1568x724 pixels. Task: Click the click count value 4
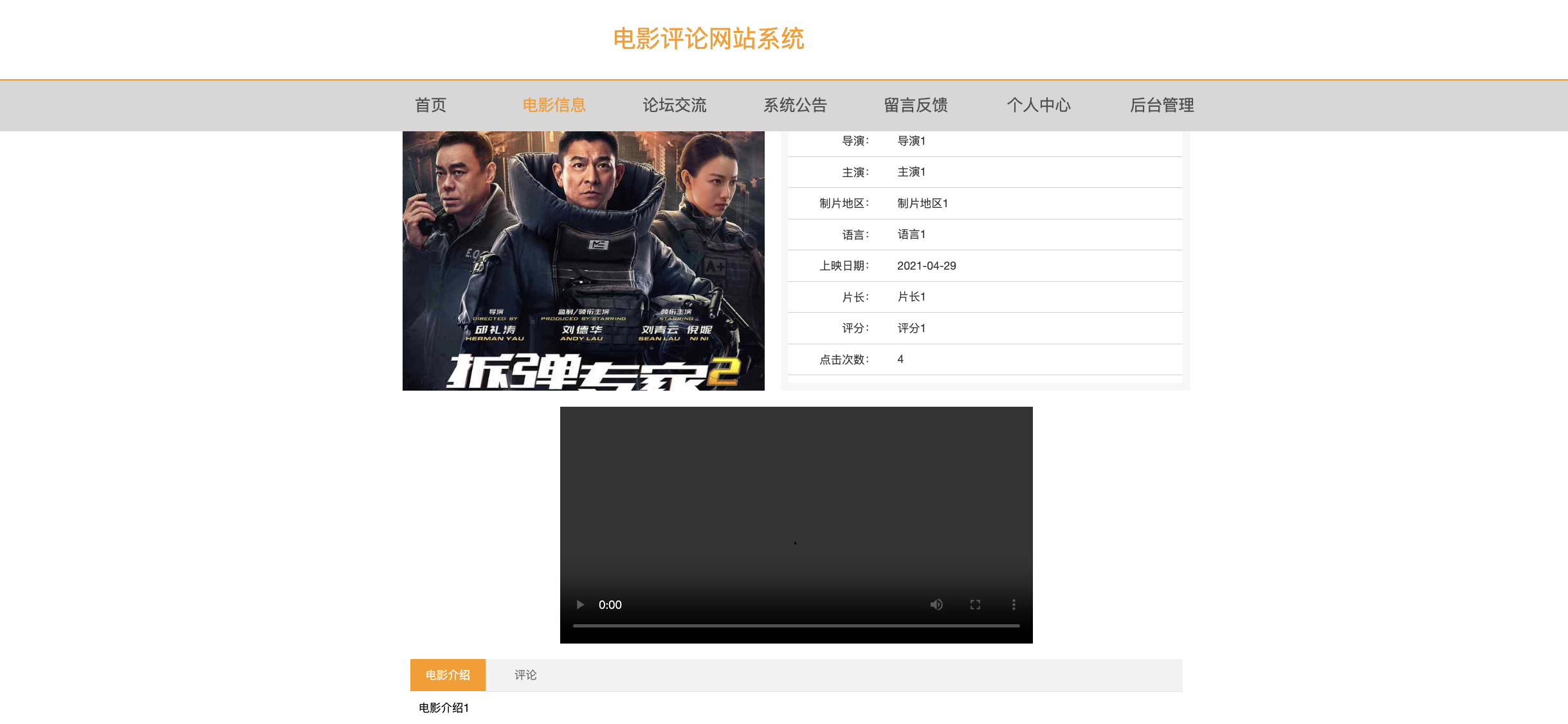(x=900, y=359)
